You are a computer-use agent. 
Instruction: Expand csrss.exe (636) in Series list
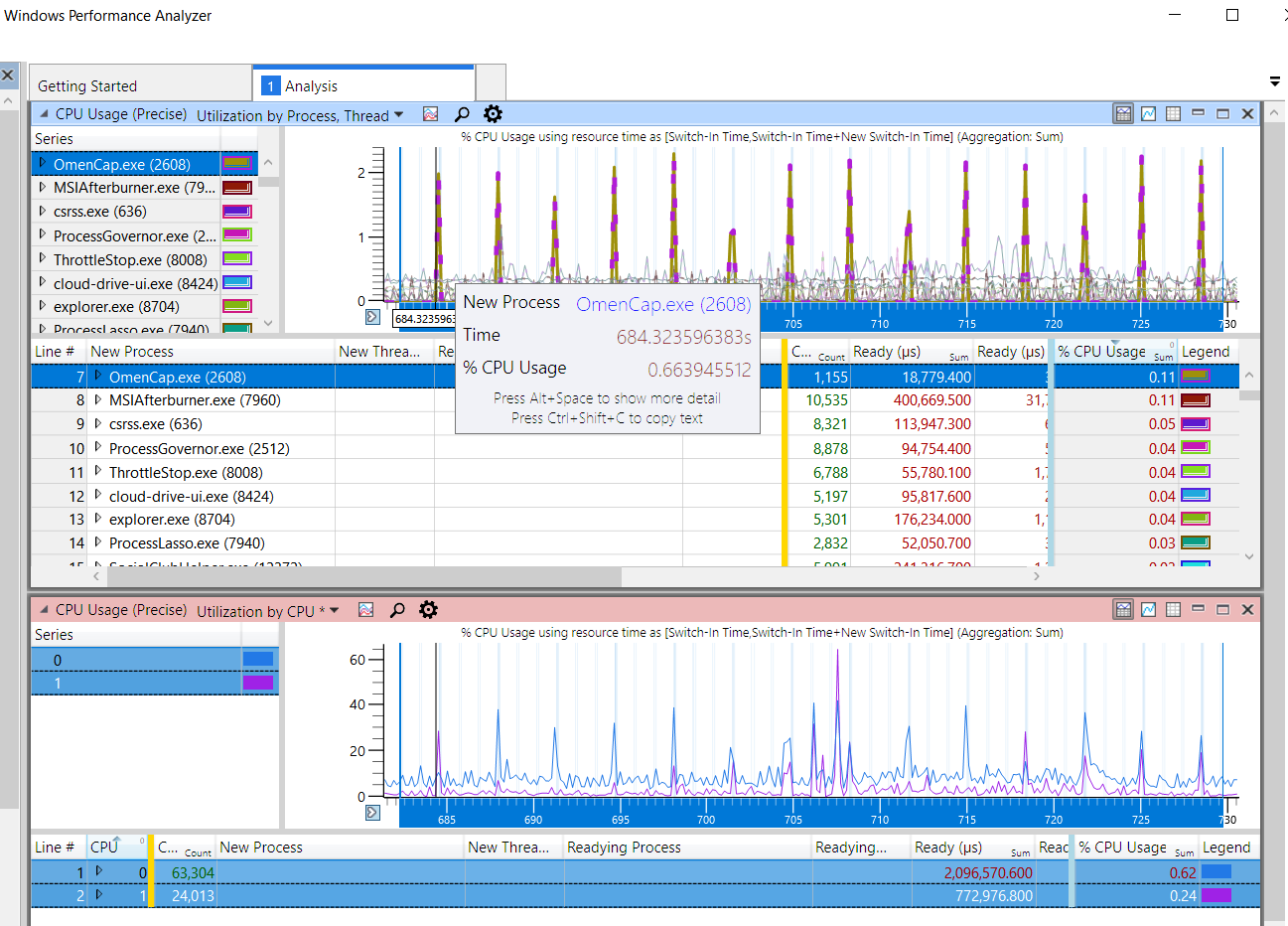42,211
